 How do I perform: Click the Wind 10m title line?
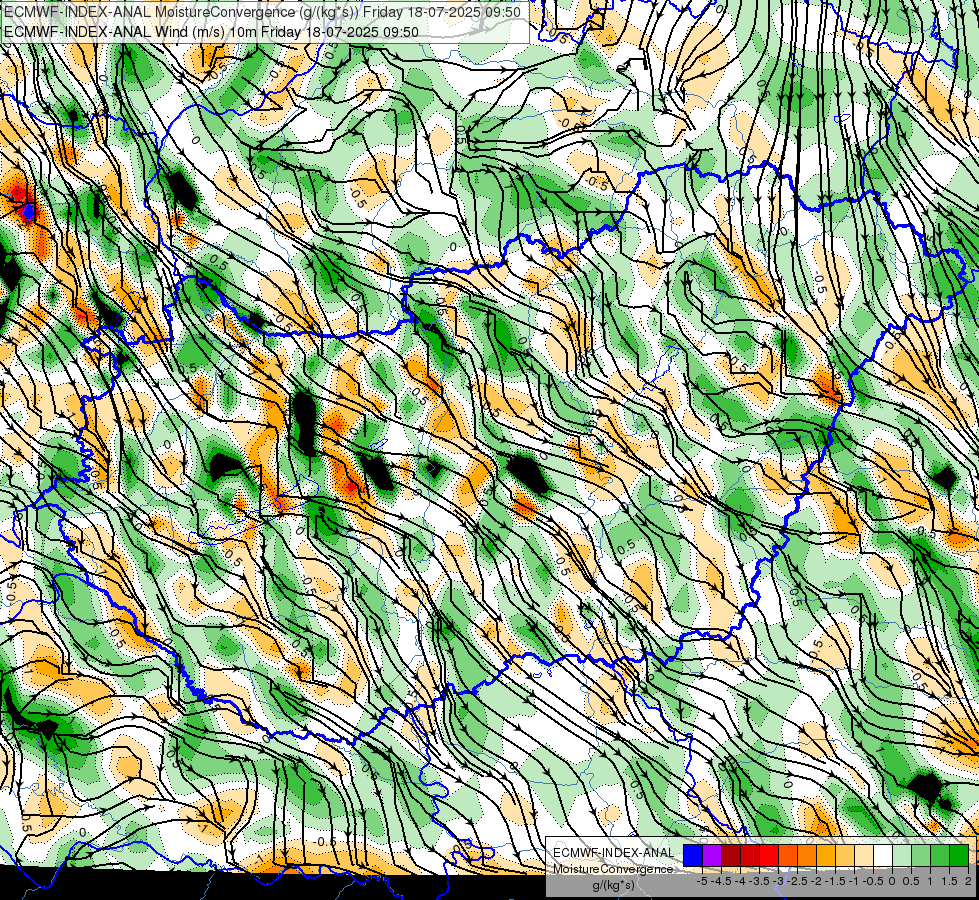pyautogui.click(x=211, y=31)
